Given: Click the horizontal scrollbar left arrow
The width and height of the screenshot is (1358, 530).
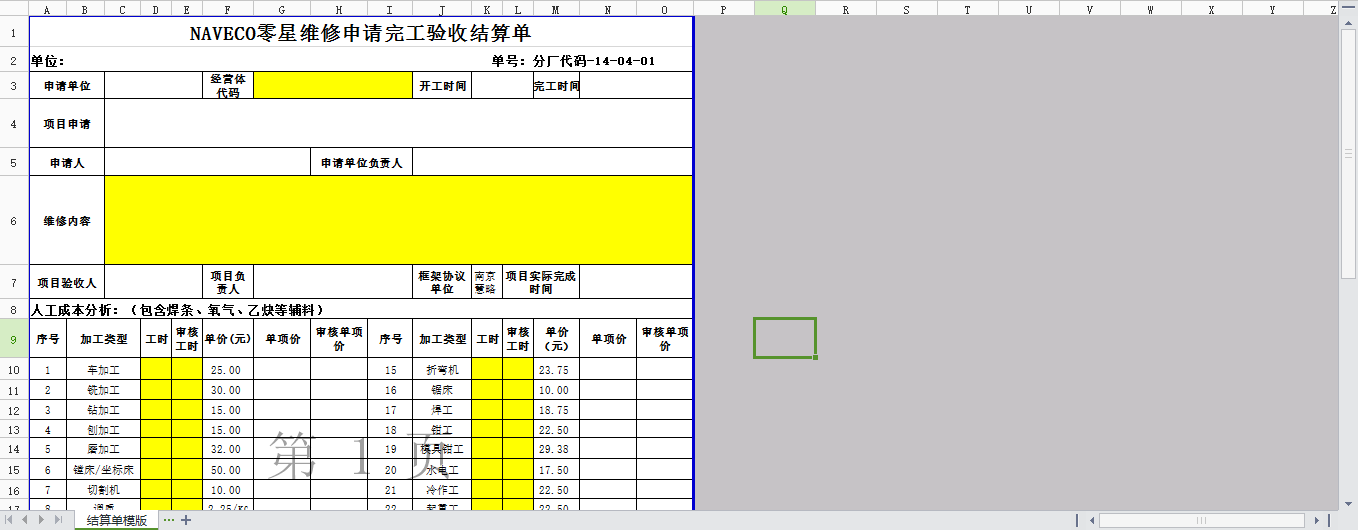Looking at the screenshot, I should pos(1091,520).
